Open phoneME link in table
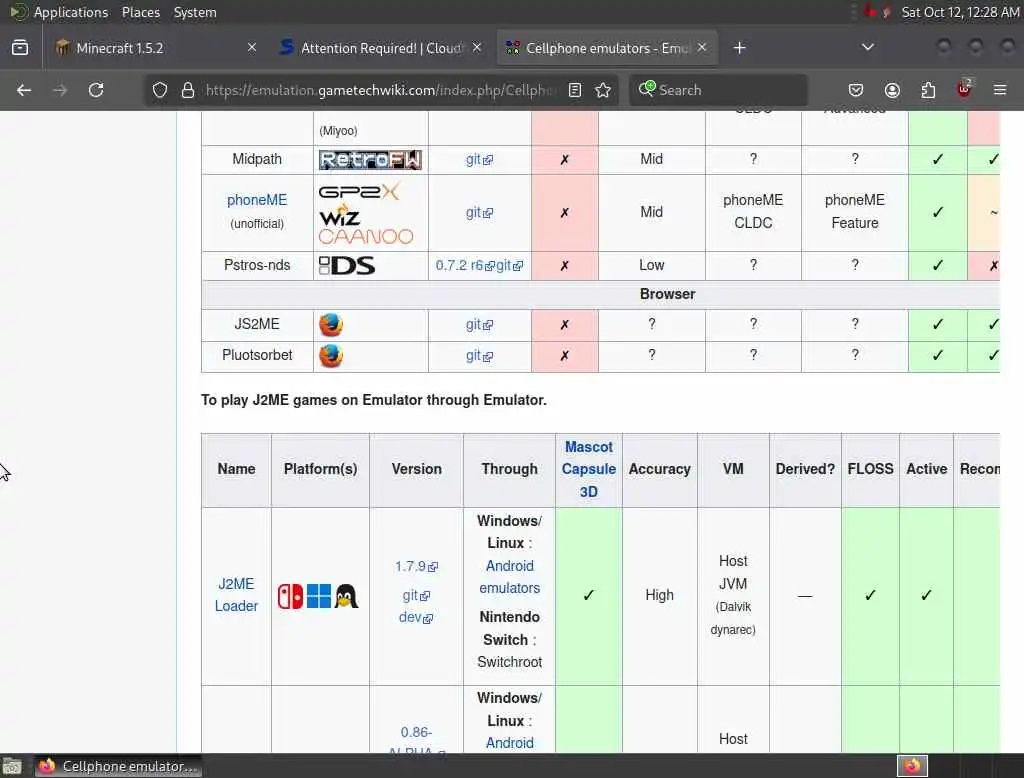Viewport: 1024px width, 778px height. click(257, 200)
